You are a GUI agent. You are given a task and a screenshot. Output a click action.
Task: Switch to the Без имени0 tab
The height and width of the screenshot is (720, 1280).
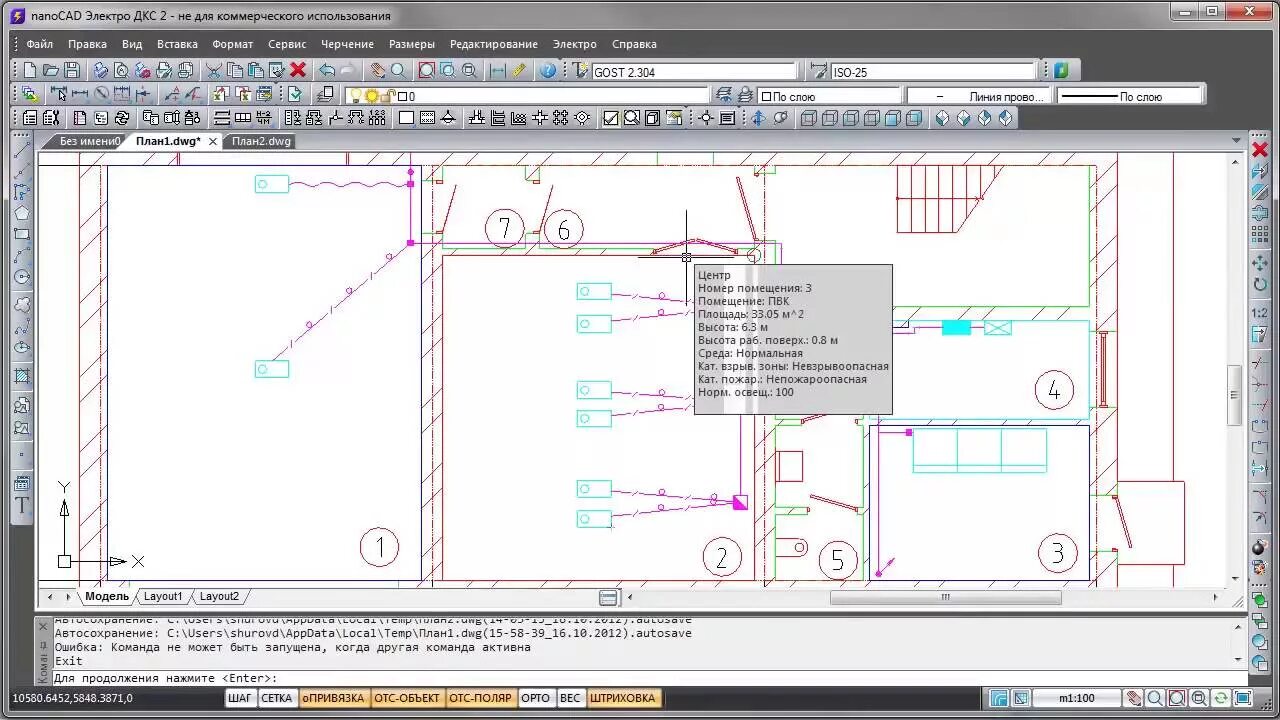[x=90, y=141]
